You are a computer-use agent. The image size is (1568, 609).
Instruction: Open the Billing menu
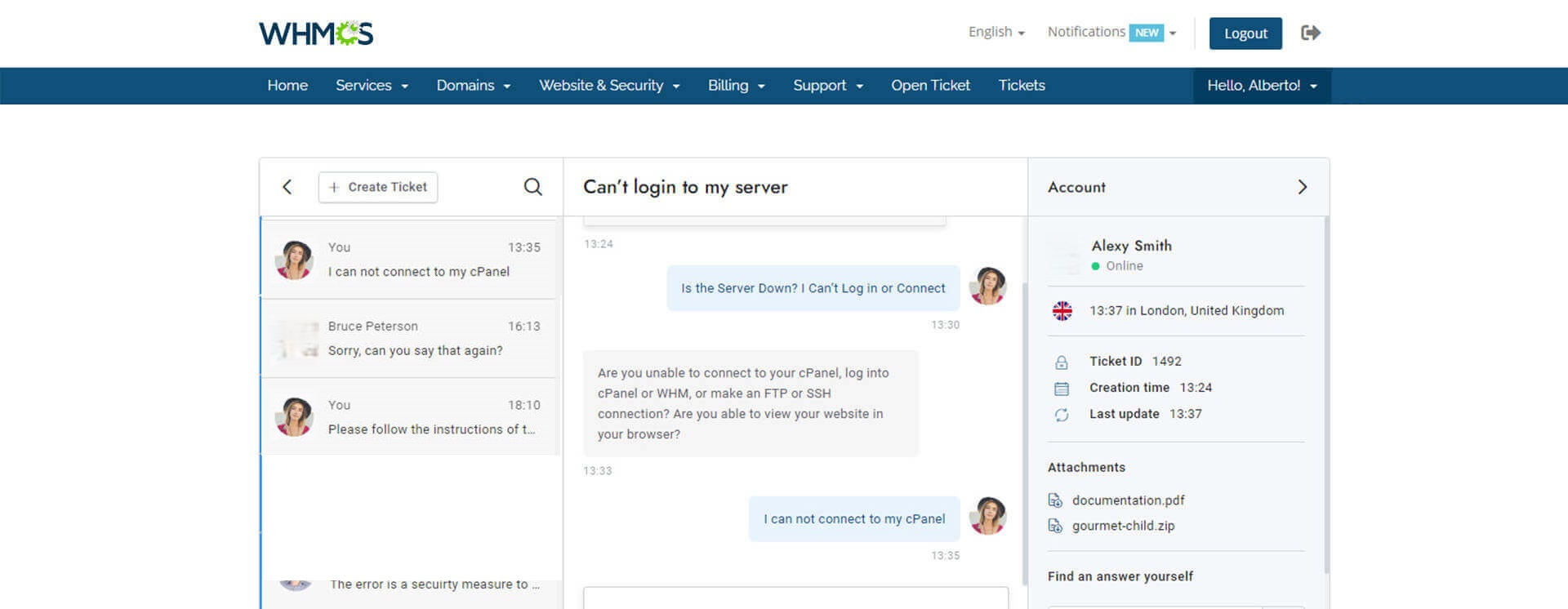pyautogui.click(x=736, y=86)
